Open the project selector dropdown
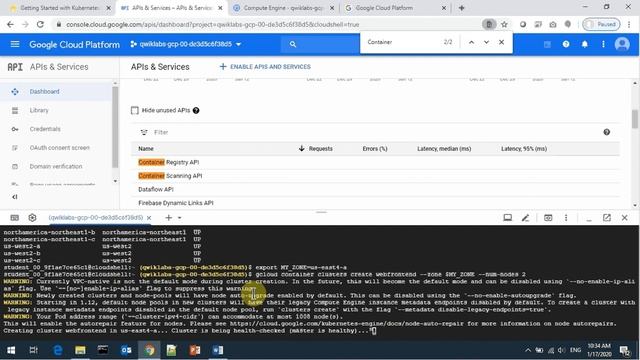 [186, 44]
